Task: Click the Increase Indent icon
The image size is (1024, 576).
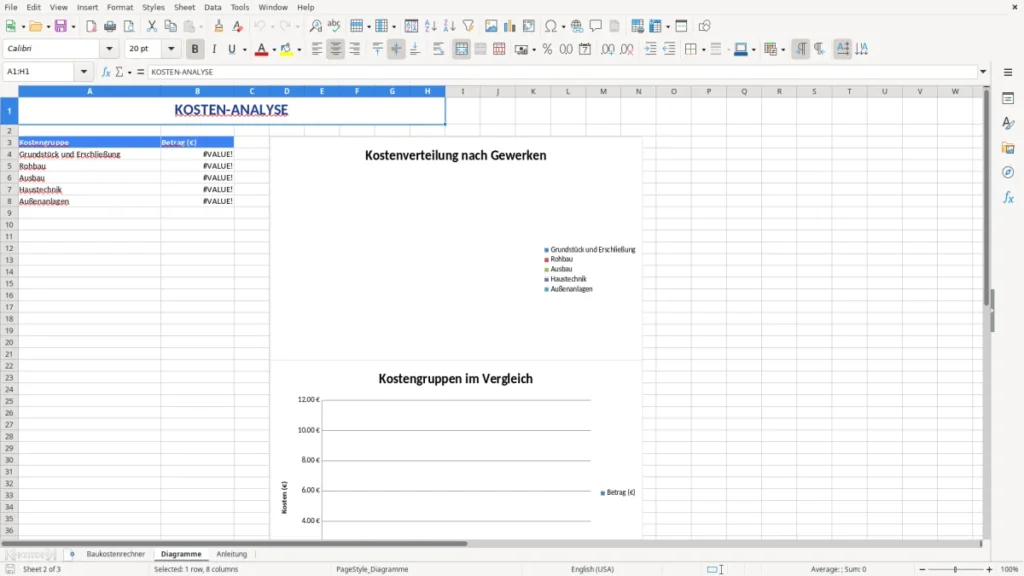Action: 650,49
